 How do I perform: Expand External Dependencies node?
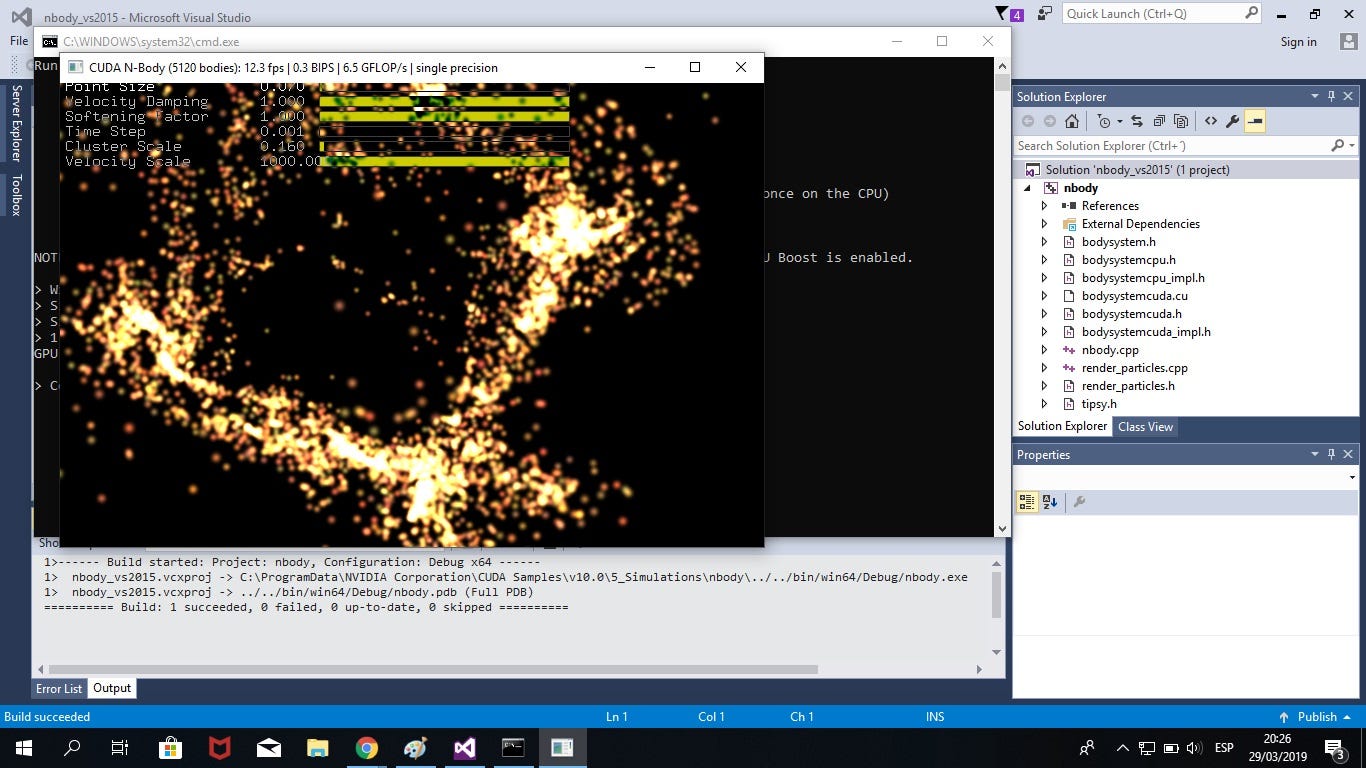point(1045,224)
